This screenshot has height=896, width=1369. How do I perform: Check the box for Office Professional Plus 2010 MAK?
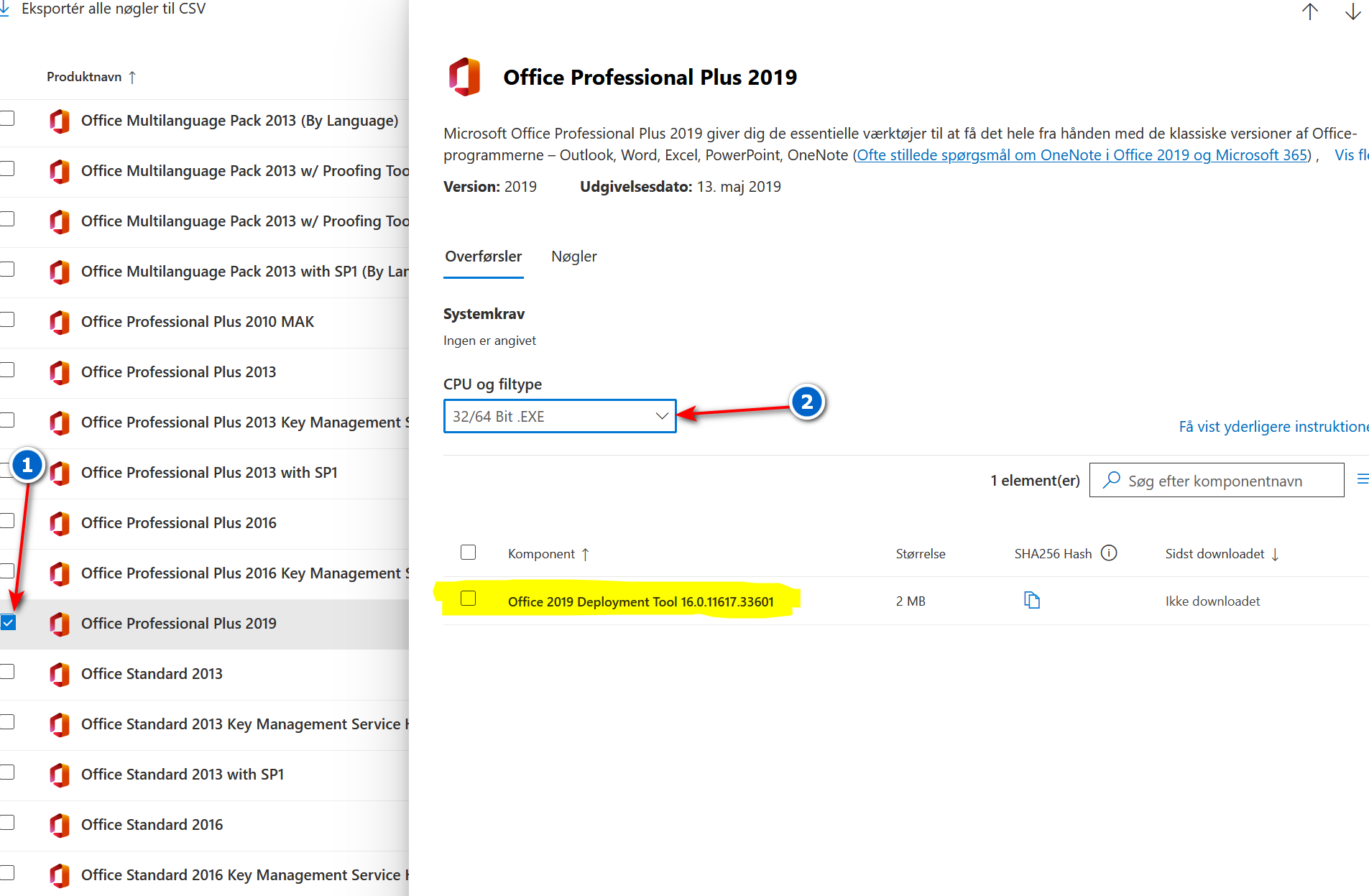pos(7,320)
